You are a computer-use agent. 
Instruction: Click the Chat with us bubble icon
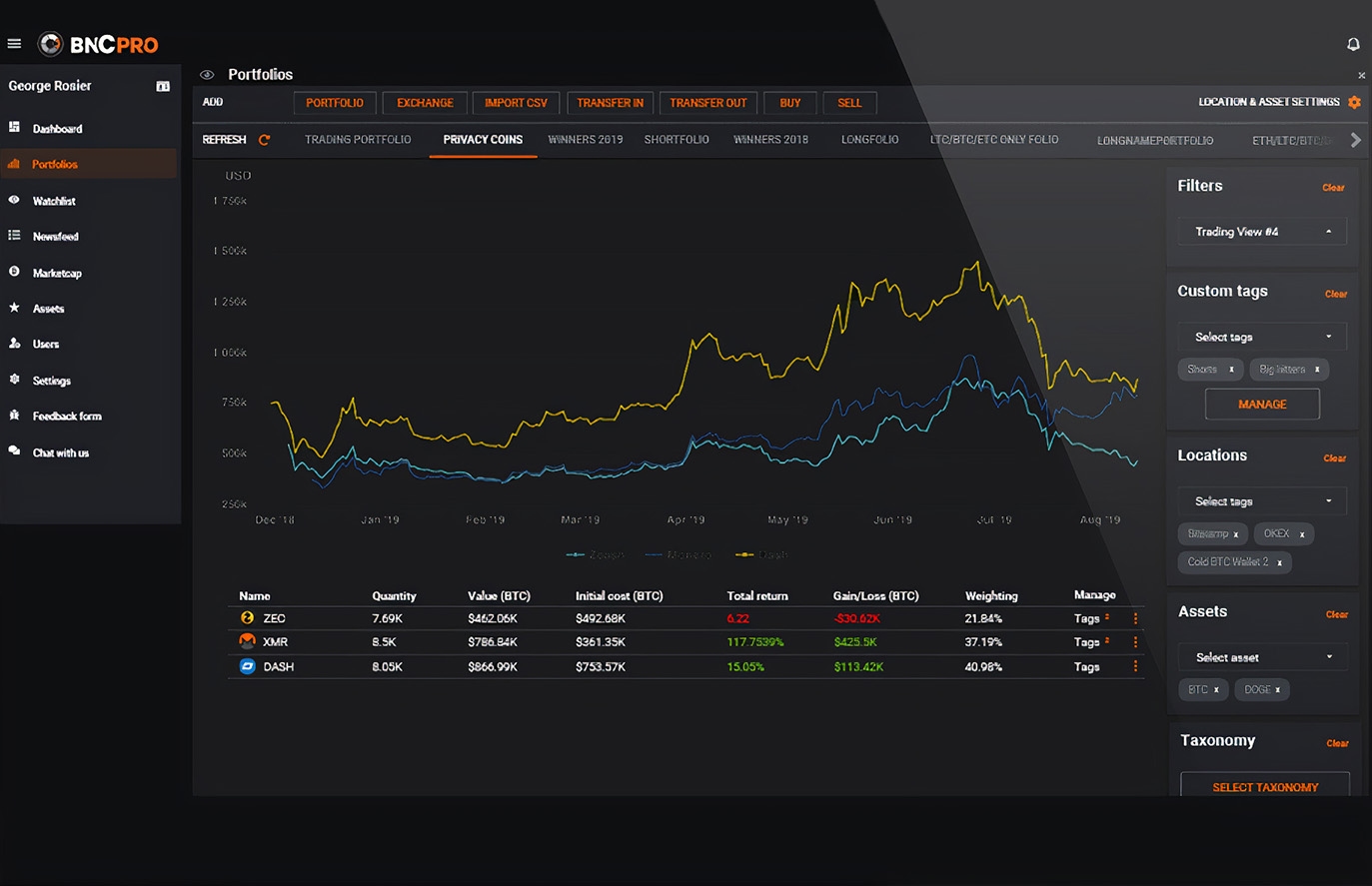pyautogui.click(x=14, y=451)
